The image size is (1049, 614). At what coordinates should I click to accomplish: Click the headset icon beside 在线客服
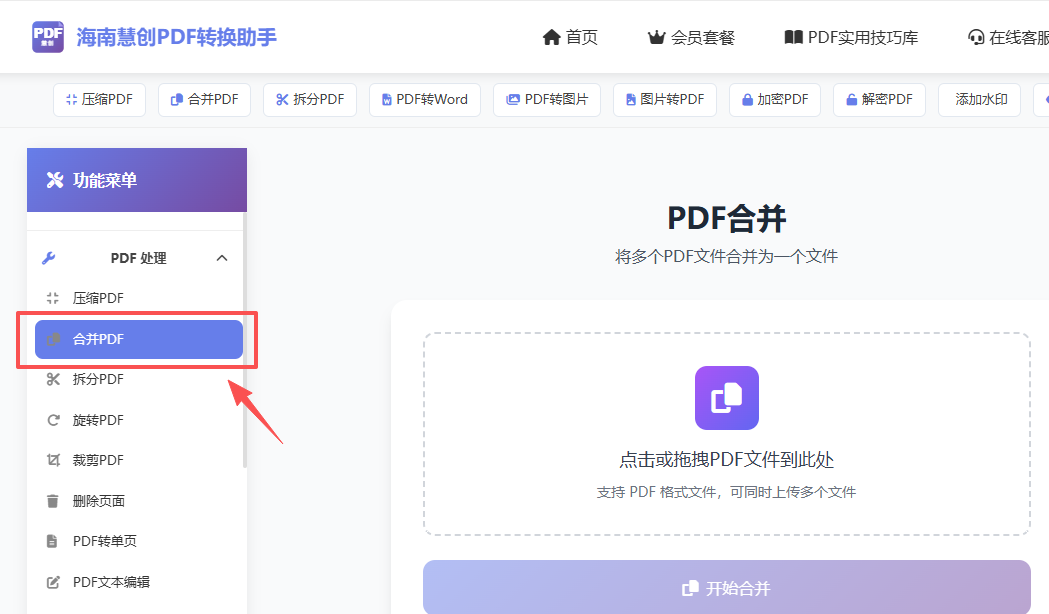pos(976,37)
